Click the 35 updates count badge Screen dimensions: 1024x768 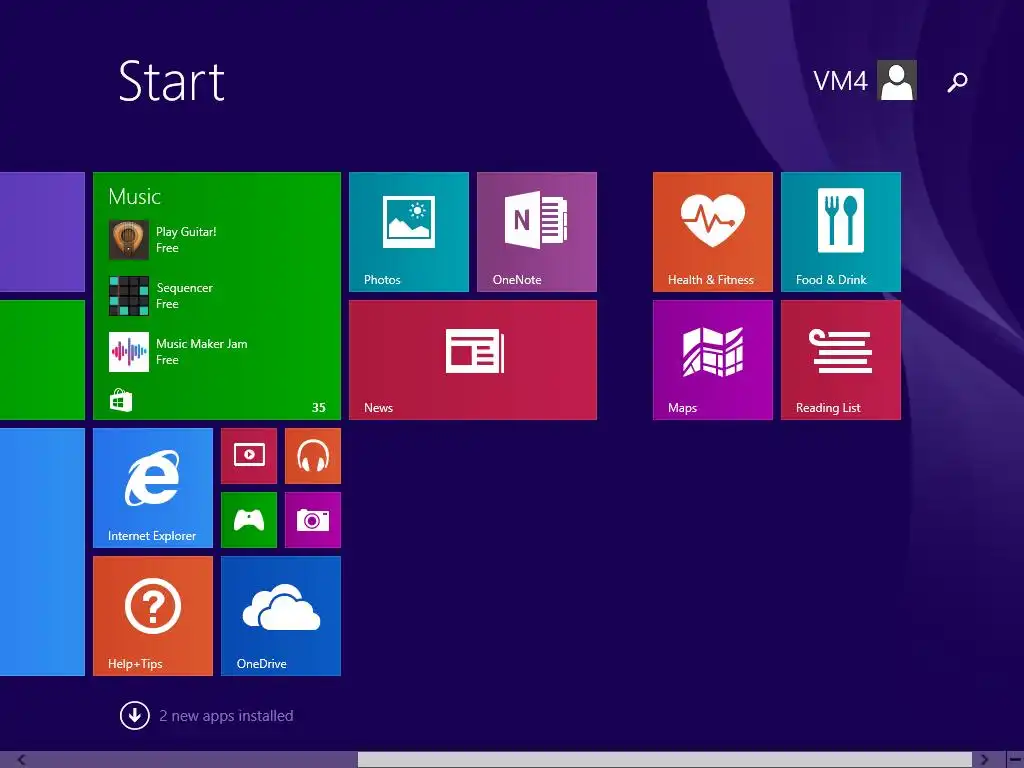pos(319,408)
